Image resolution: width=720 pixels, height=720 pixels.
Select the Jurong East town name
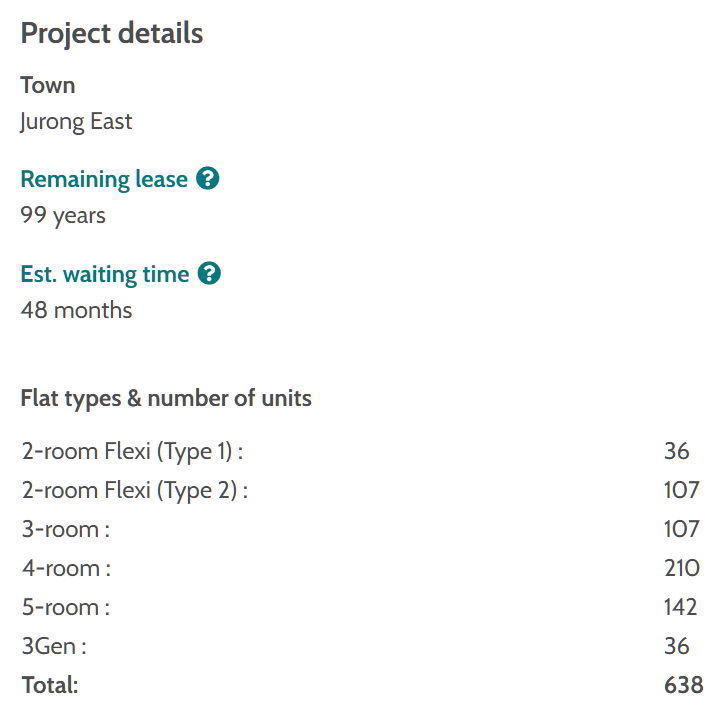click(76, 122)
